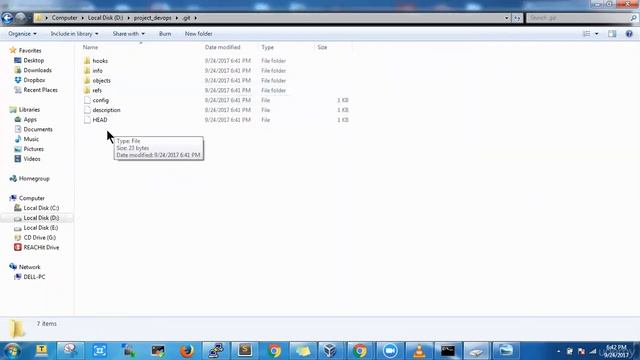Select Local Disk (D:) in the breadcrumb
640x360 pixels.
pos(105,18)
